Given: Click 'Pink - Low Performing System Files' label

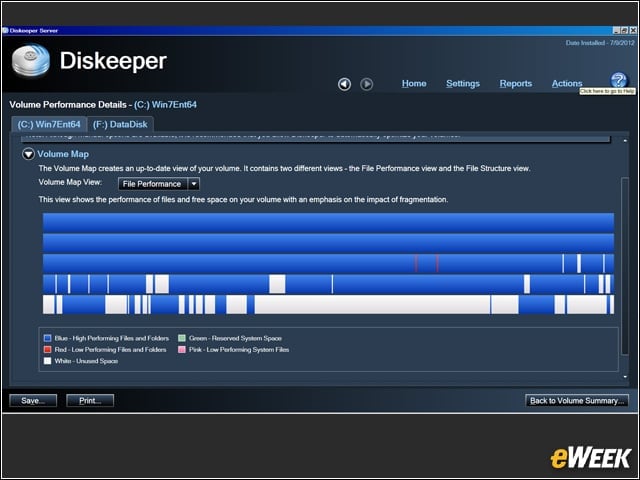Looking at the screenshot, I should click(239, 349).
